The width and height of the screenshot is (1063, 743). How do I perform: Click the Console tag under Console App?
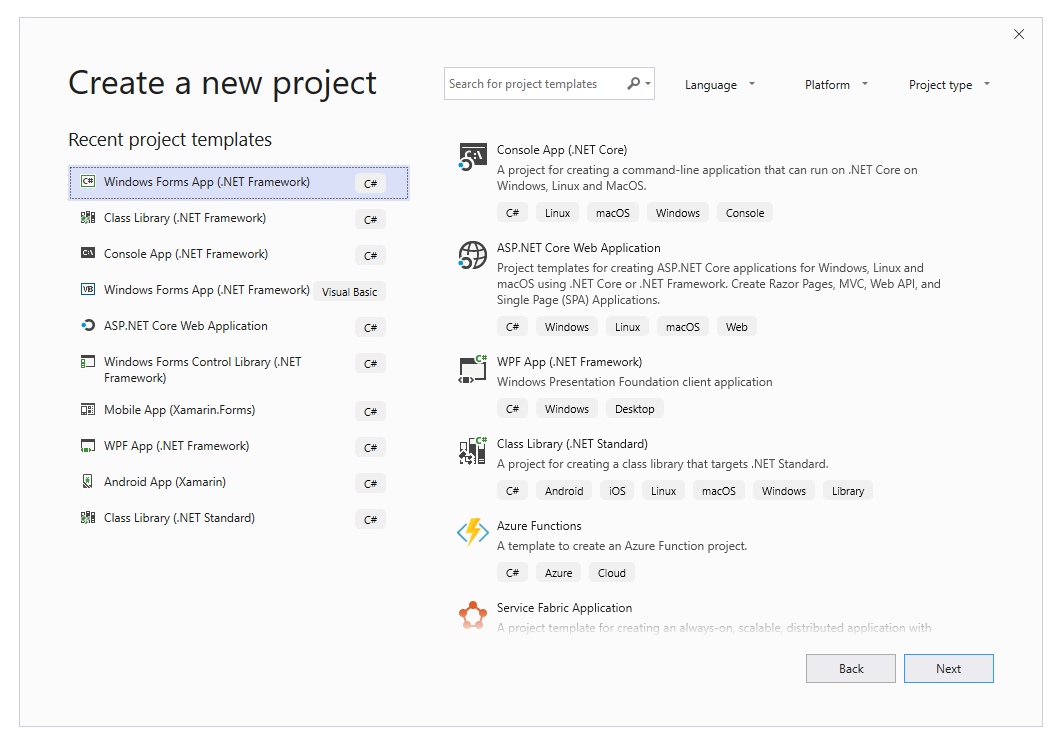point(744,213)
